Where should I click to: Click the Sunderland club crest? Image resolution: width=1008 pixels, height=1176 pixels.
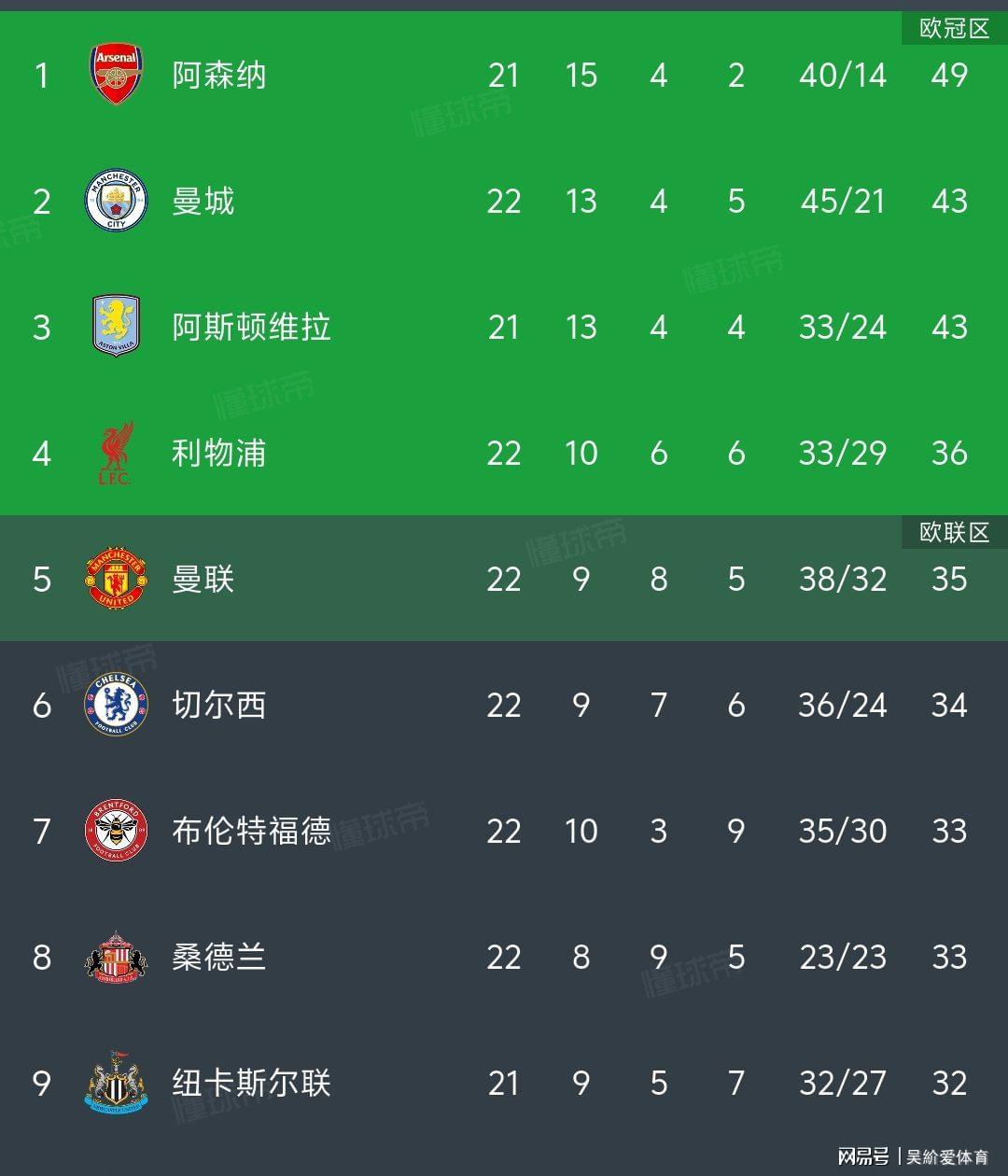click(117, 957)
